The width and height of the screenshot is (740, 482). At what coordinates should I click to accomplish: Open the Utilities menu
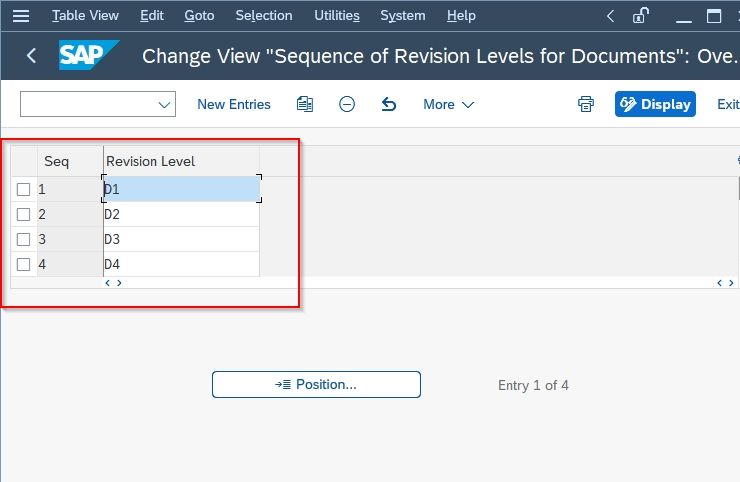click(x=337, y=16)
